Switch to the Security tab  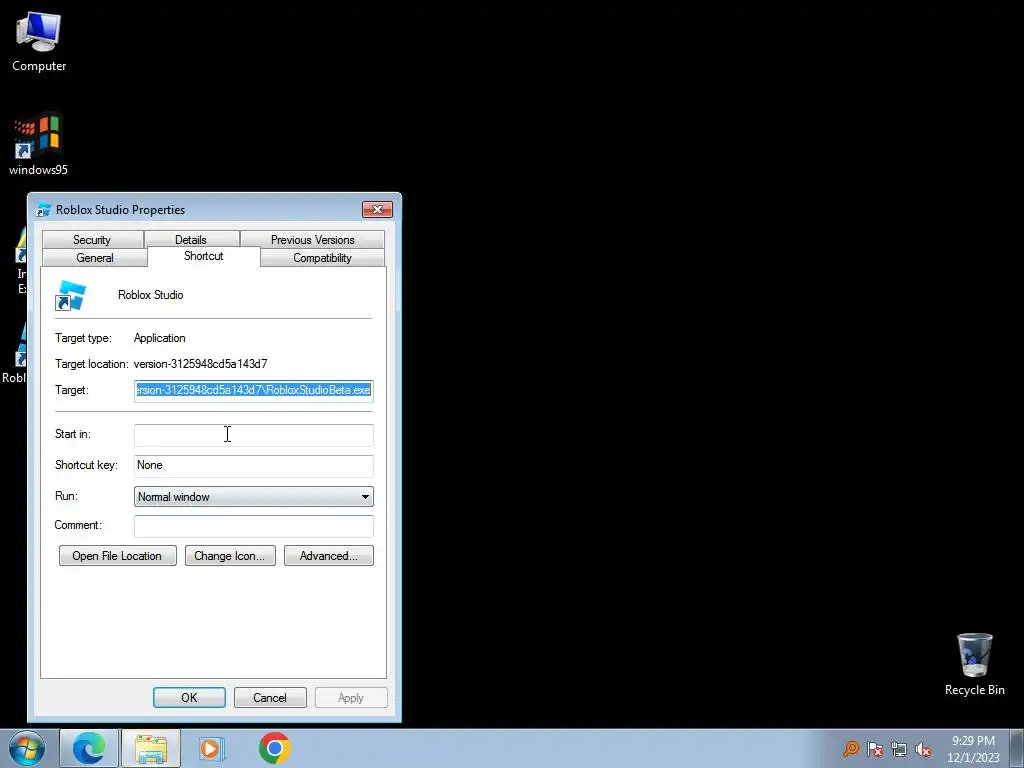pos(92,240)
